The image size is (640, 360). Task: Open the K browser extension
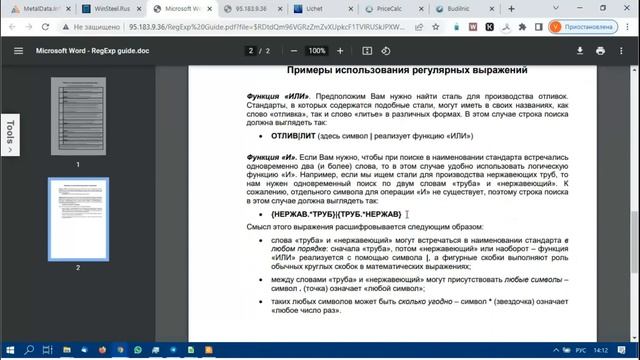(489, 27)
